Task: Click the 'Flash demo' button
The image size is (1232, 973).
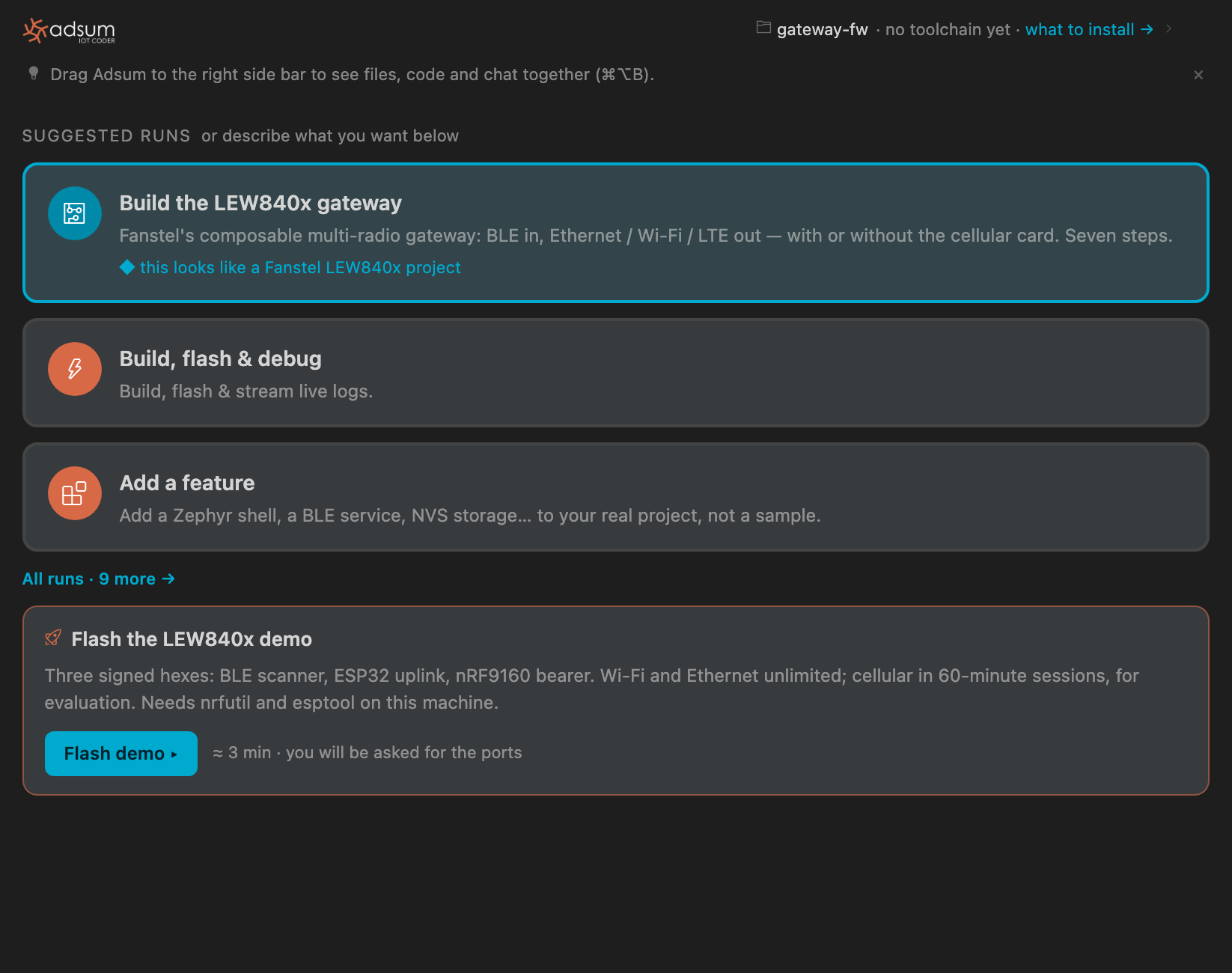Action: [121, 754]
